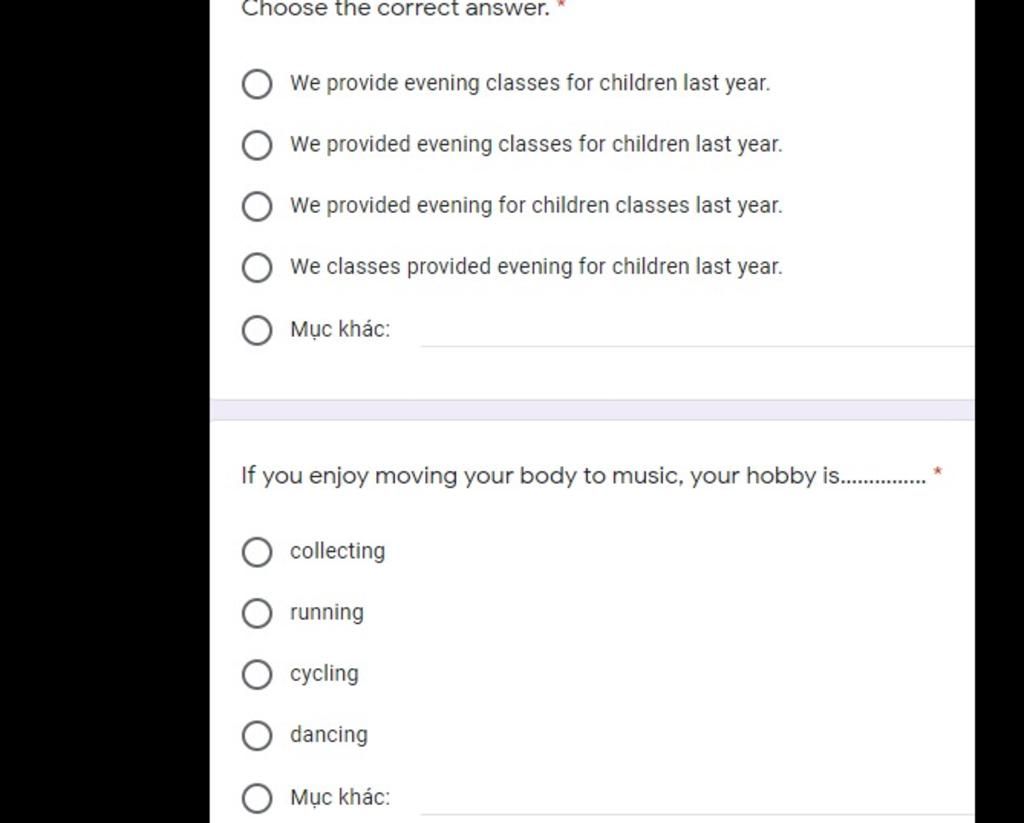1024x823 pixels.
Task: Select "dancing" as the hobby answer
Action: tap(257, 736)
